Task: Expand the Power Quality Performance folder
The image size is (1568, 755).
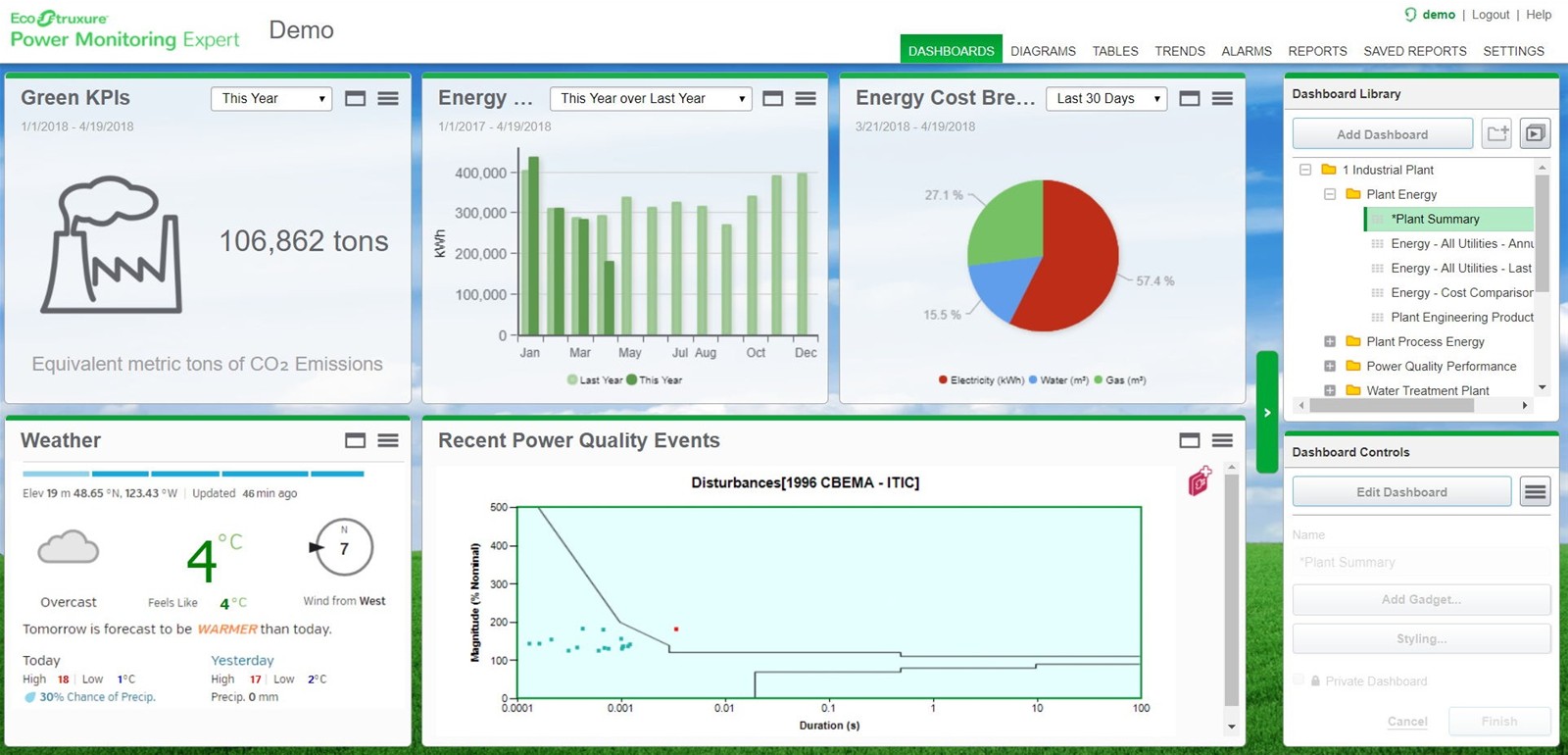Action: pyautogui.click(x=1330, y=366)
